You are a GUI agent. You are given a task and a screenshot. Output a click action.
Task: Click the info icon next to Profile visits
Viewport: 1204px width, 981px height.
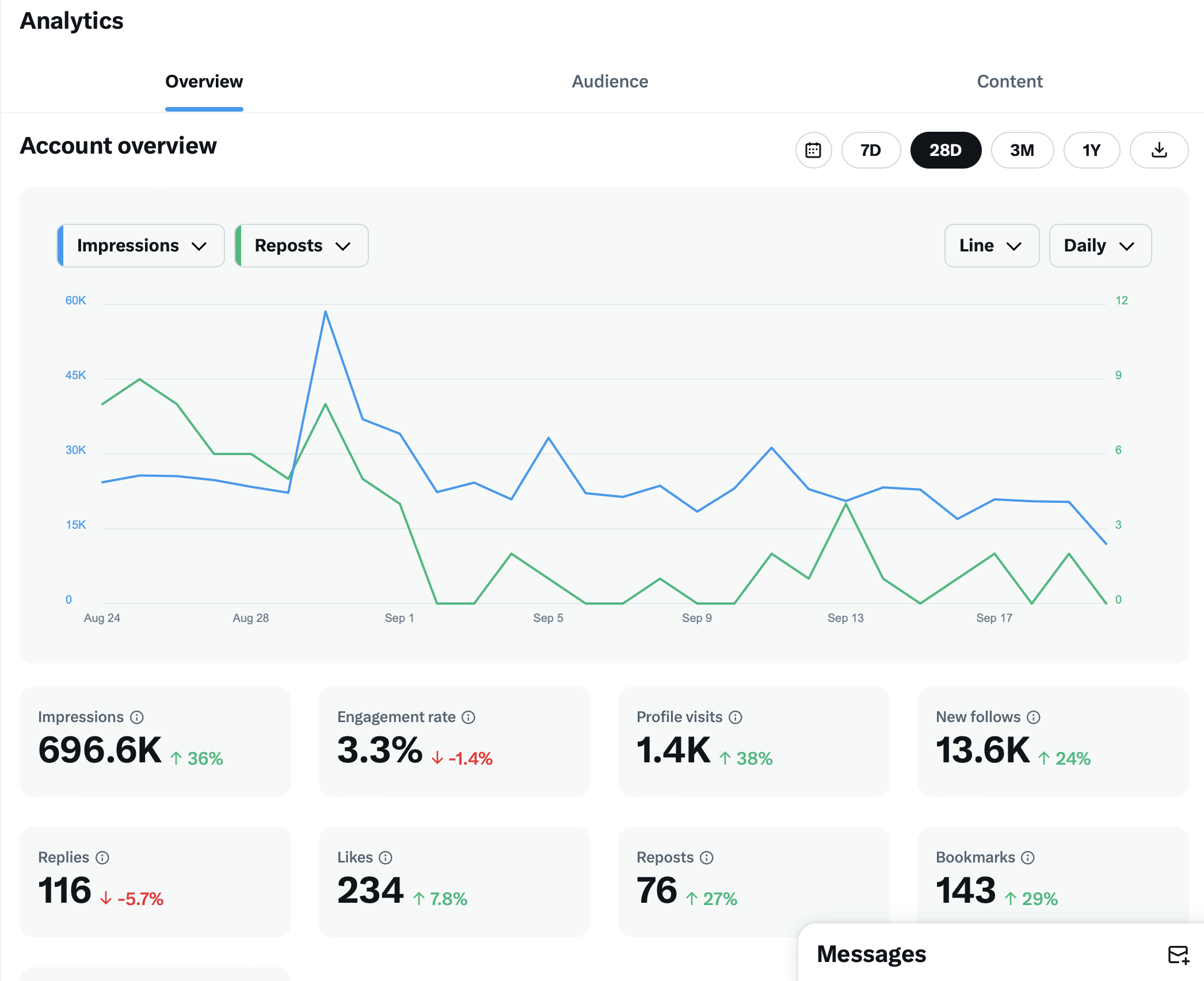(x=736, y=717)
